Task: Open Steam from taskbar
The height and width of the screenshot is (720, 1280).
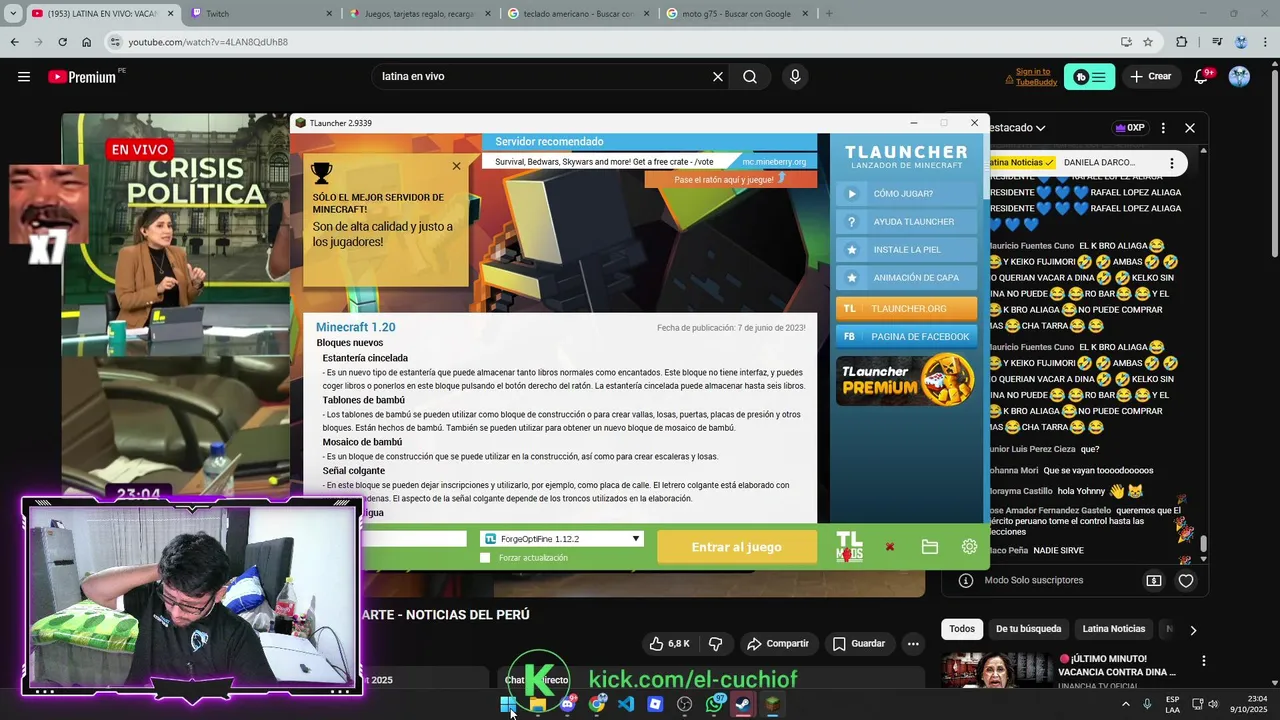Action: (x=742, y=704)
